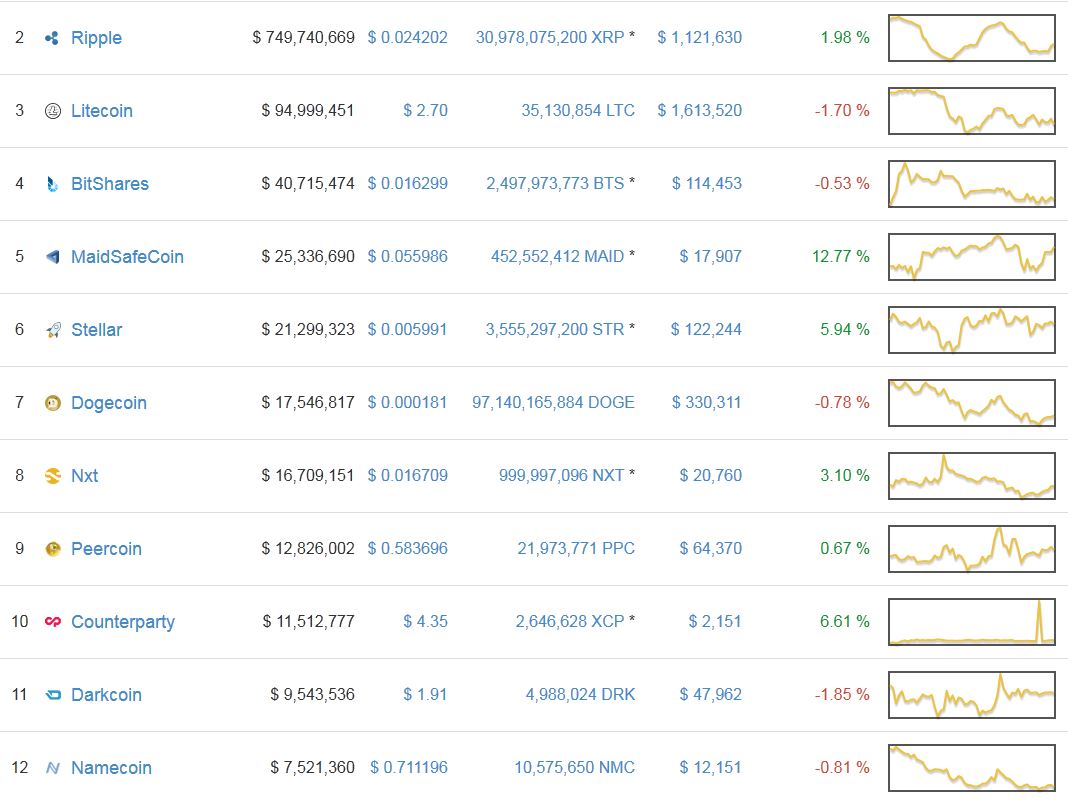The width and height of the screenshot is (1068, 801).
Task: Click Dogecoin volume $ 330,311
Action: tap(706, 403)
